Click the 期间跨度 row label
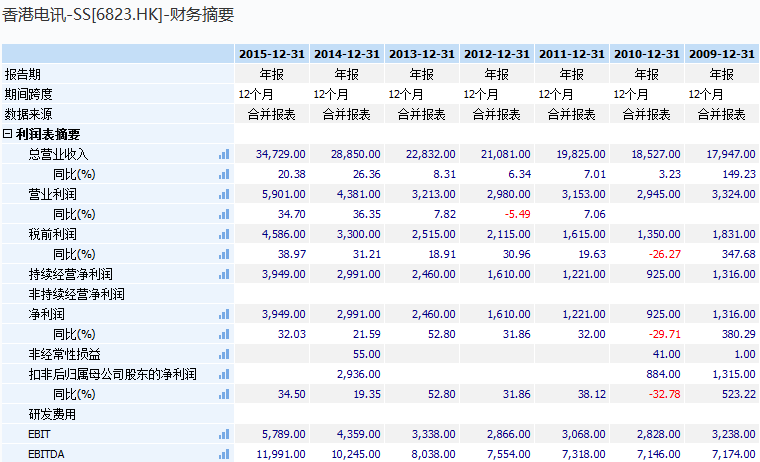Screen dimensions: 760x462 28,94
